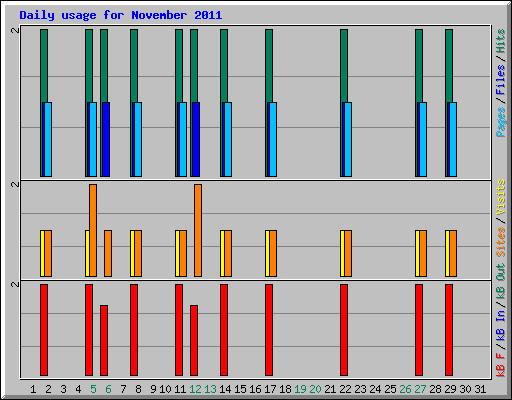512x400 pixels.
Task: Click the red kB bar for day 29
Action: (x=449, y=330)
